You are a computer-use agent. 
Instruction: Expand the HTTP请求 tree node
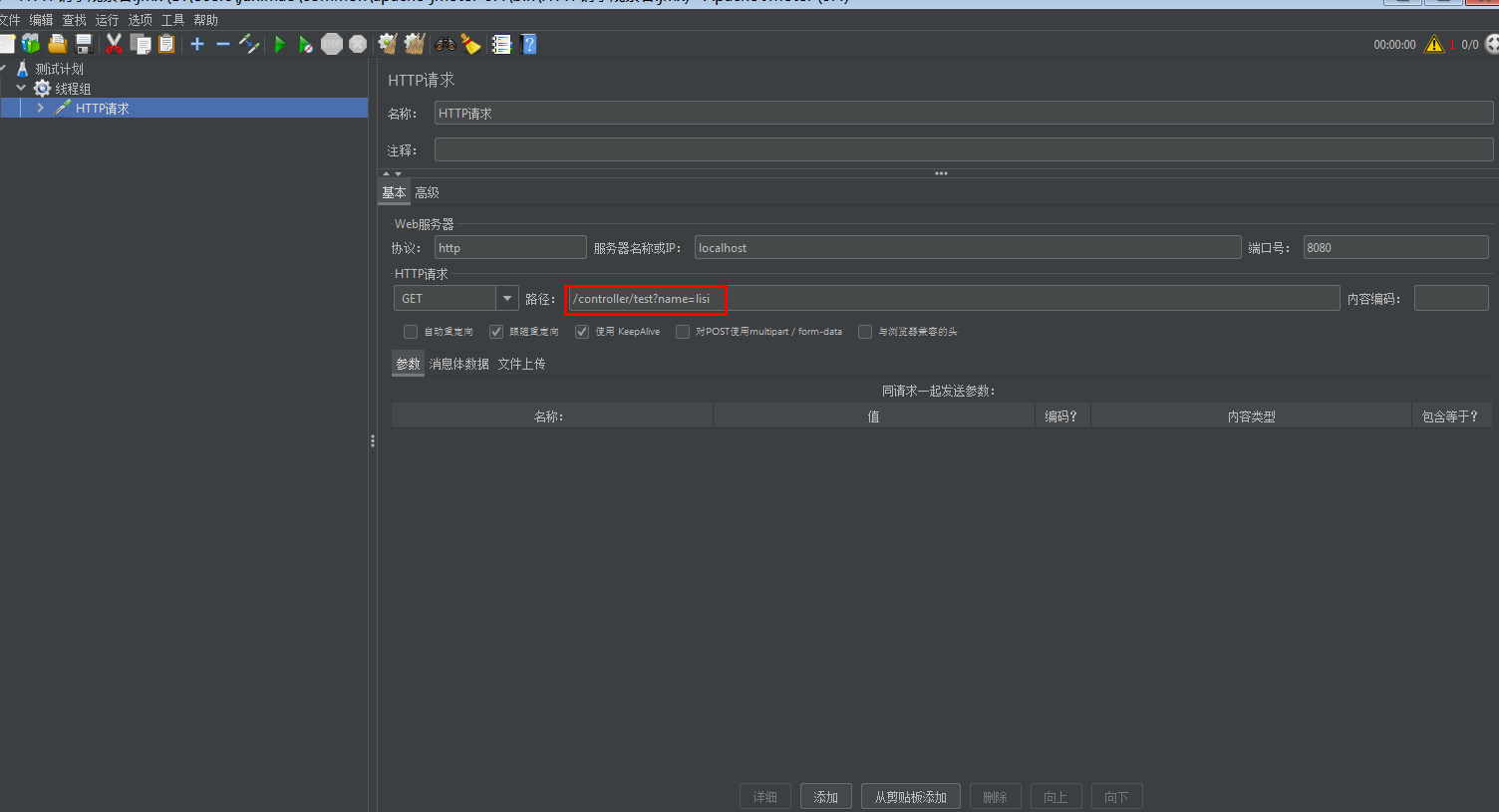tap(40, 108)
